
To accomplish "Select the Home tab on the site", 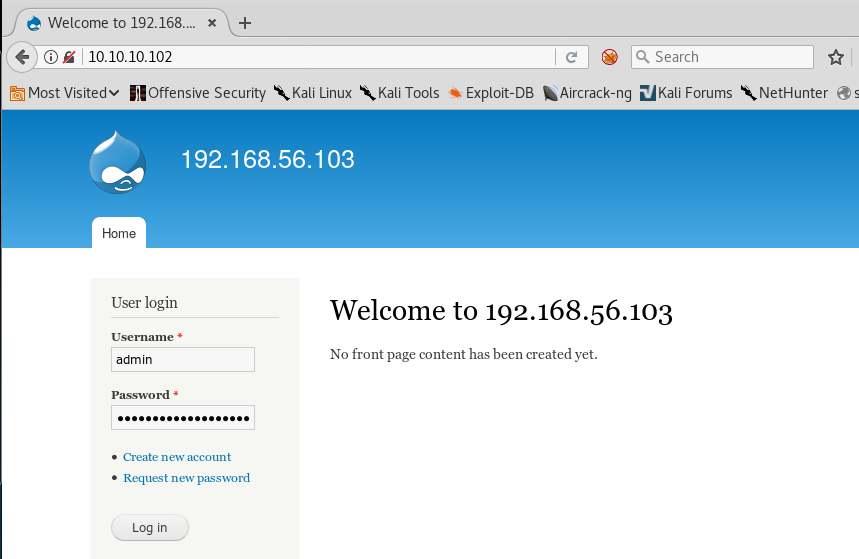I will [119, 233].
